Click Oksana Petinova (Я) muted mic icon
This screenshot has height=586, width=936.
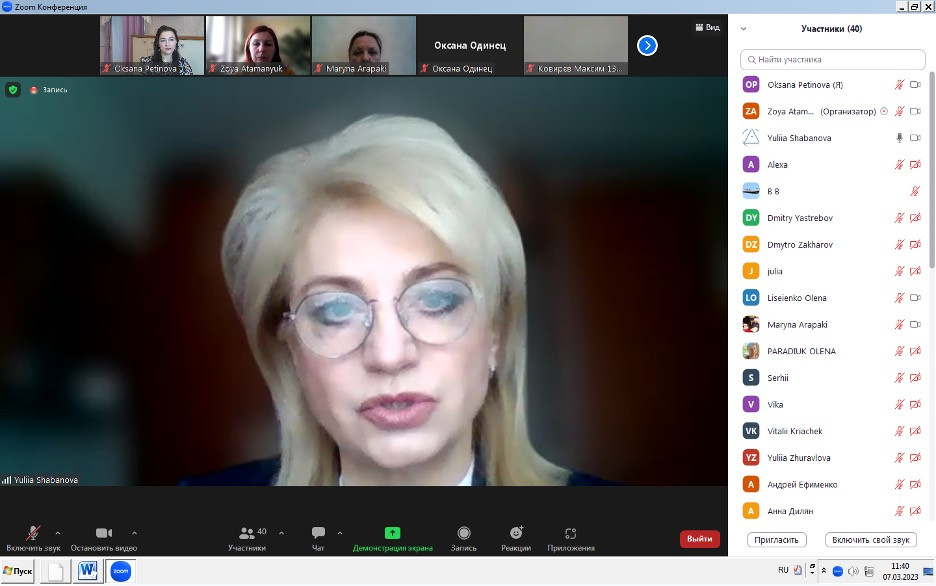point(899,85)
